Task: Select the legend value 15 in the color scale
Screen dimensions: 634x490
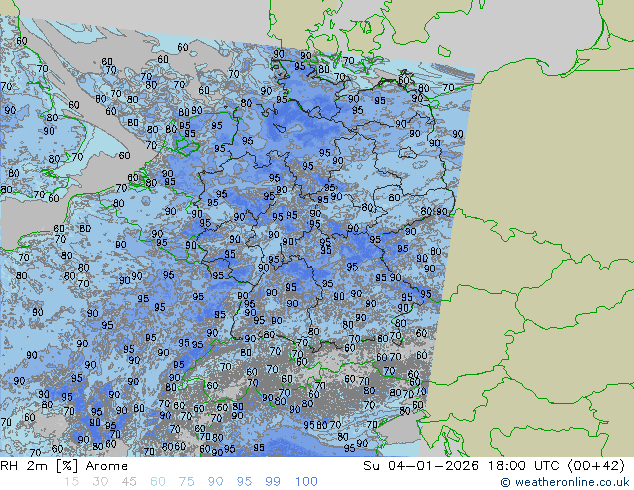Action: [71, 482]
